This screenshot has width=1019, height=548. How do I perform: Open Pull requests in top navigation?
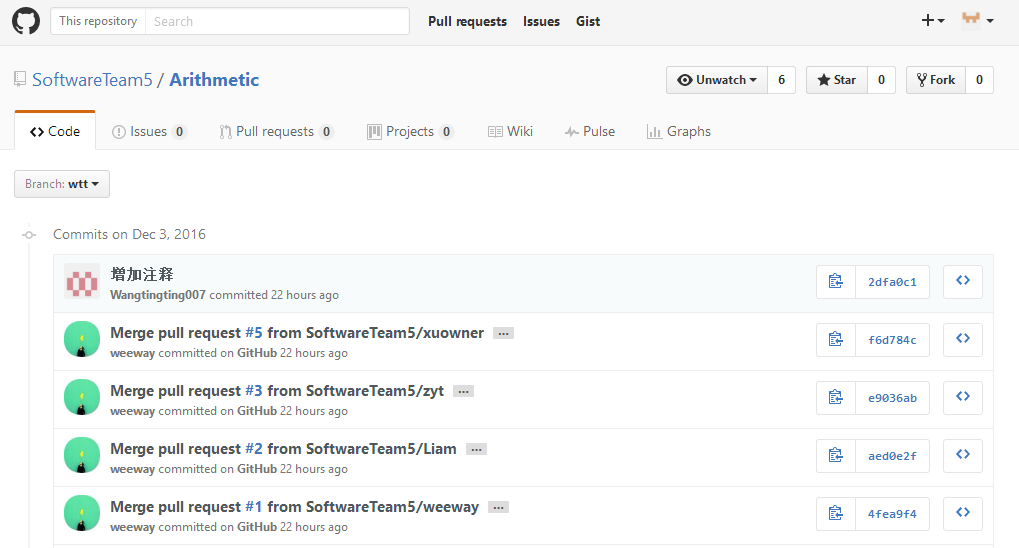(467, 21)
